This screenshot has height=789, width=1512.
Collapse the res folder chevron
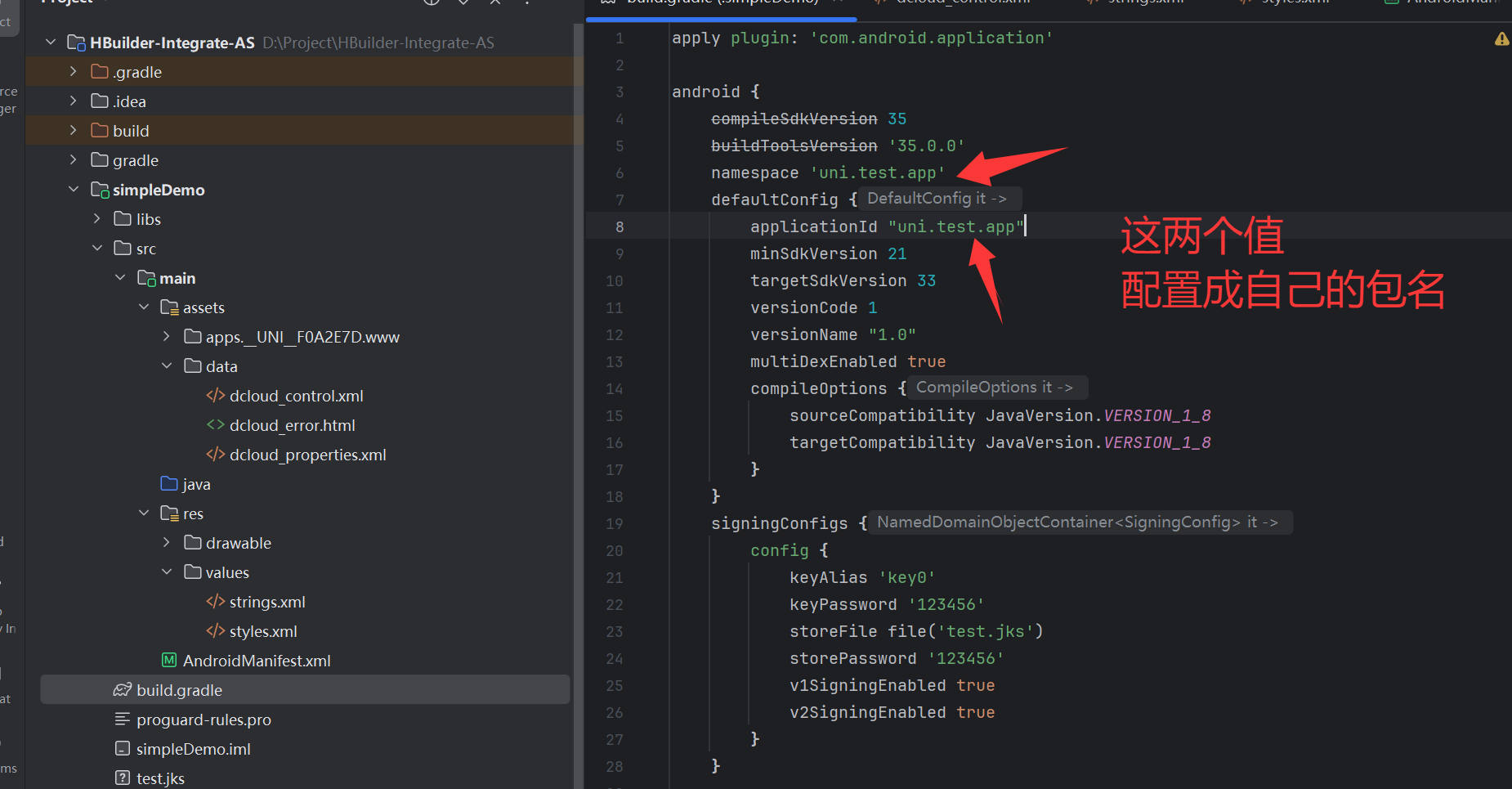144,513
